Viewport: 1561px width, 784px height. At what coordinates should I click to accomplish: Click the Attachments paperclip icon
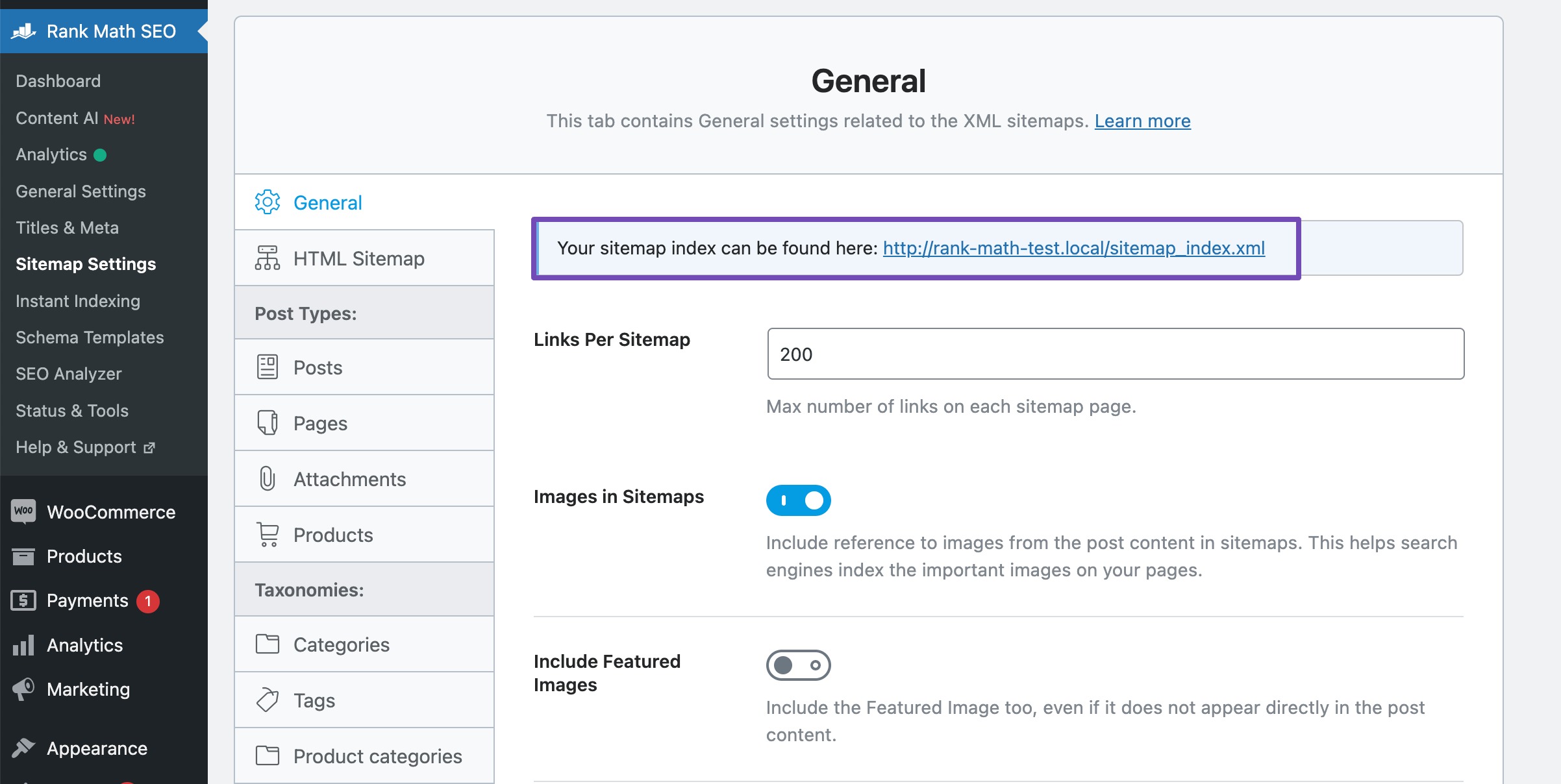[267, 478]
